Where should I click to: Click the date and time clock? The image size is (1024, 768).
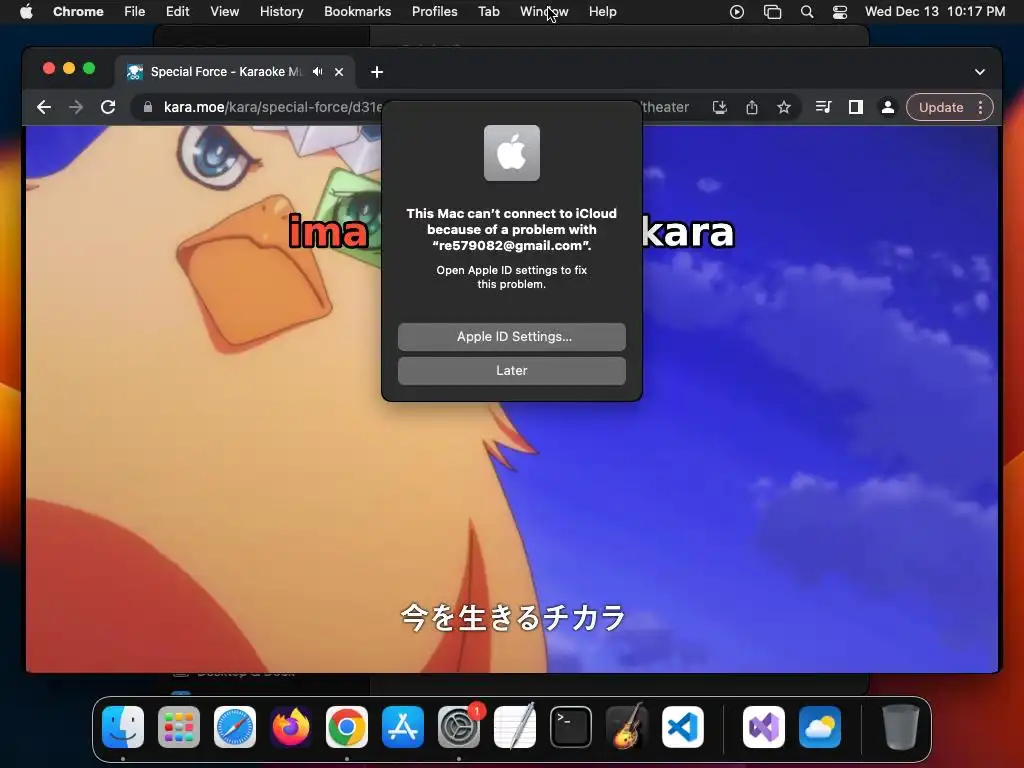tap(935, 12)
